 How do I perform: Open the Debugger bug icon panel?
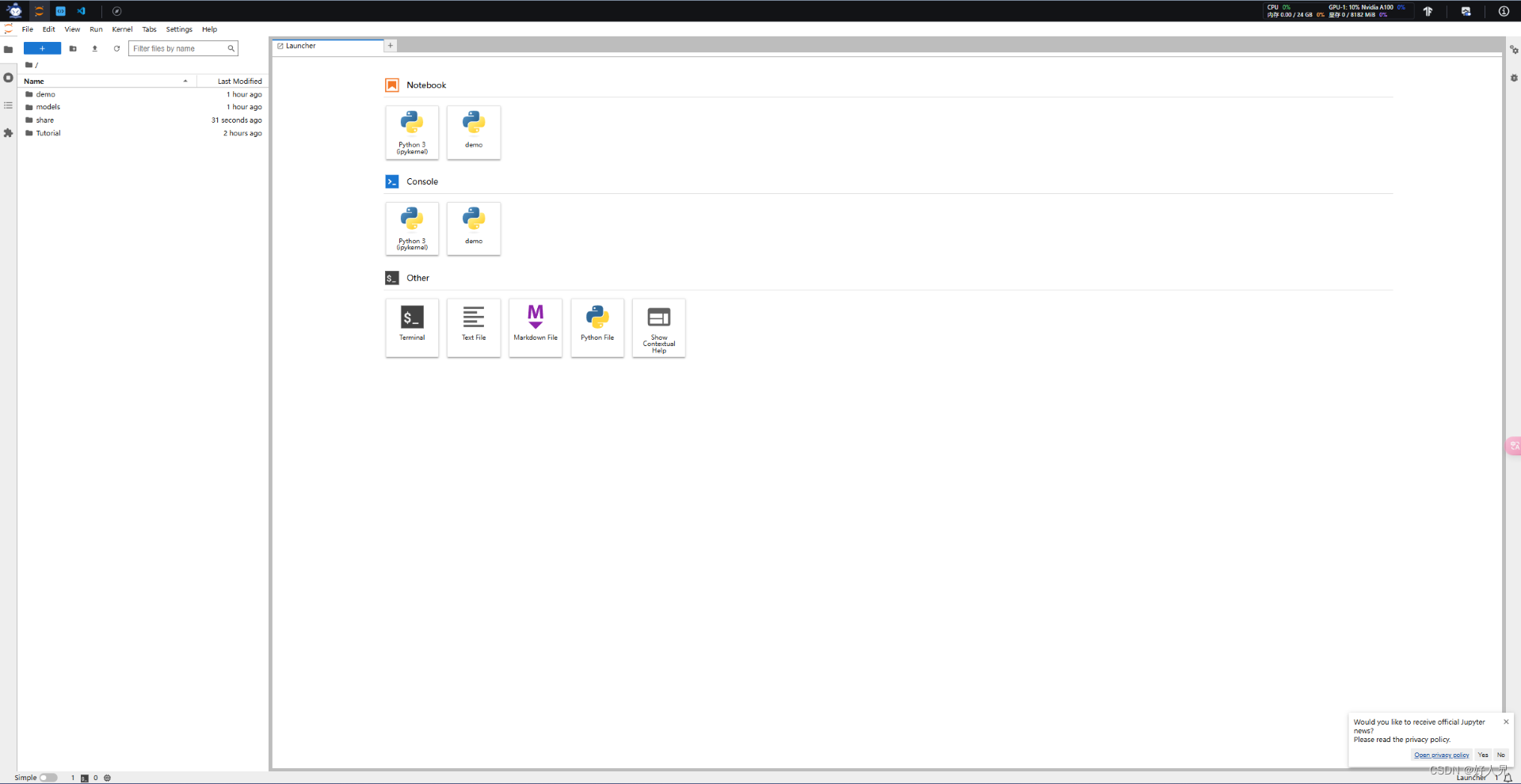tap(1513, 78)
